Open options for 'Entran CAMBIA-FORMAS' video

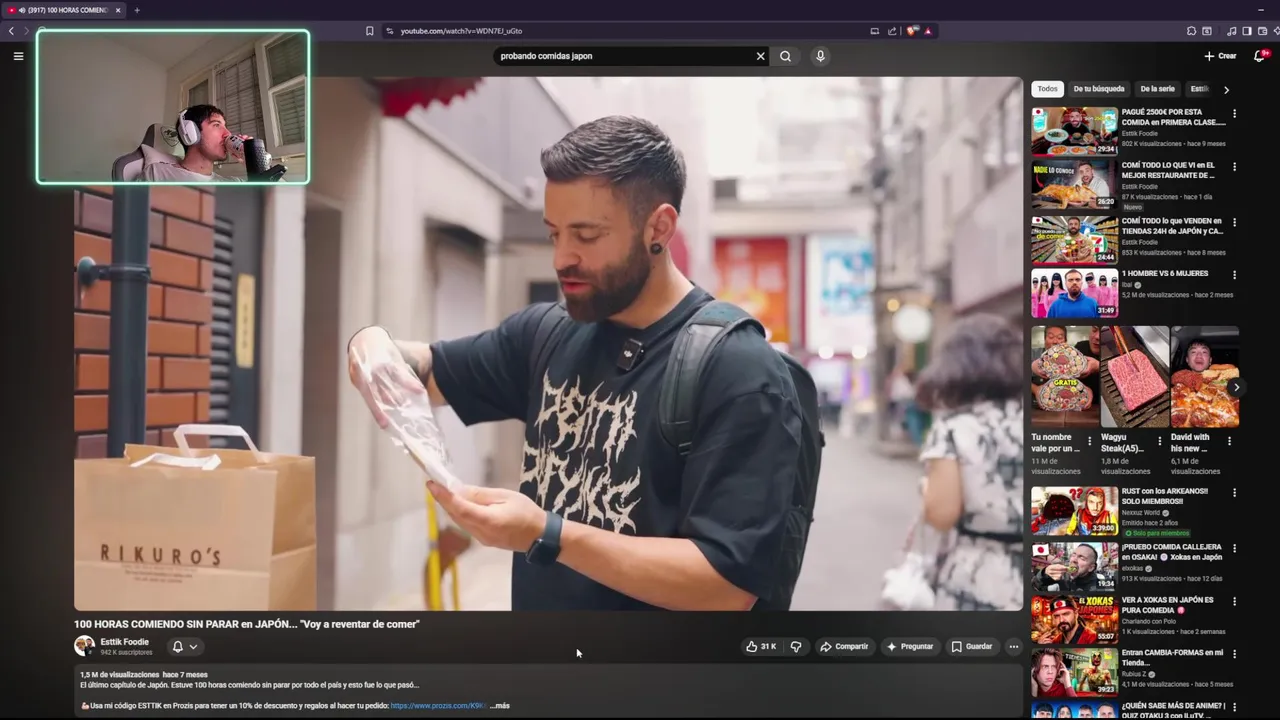pyautogui.click(x=1234, y=655)
